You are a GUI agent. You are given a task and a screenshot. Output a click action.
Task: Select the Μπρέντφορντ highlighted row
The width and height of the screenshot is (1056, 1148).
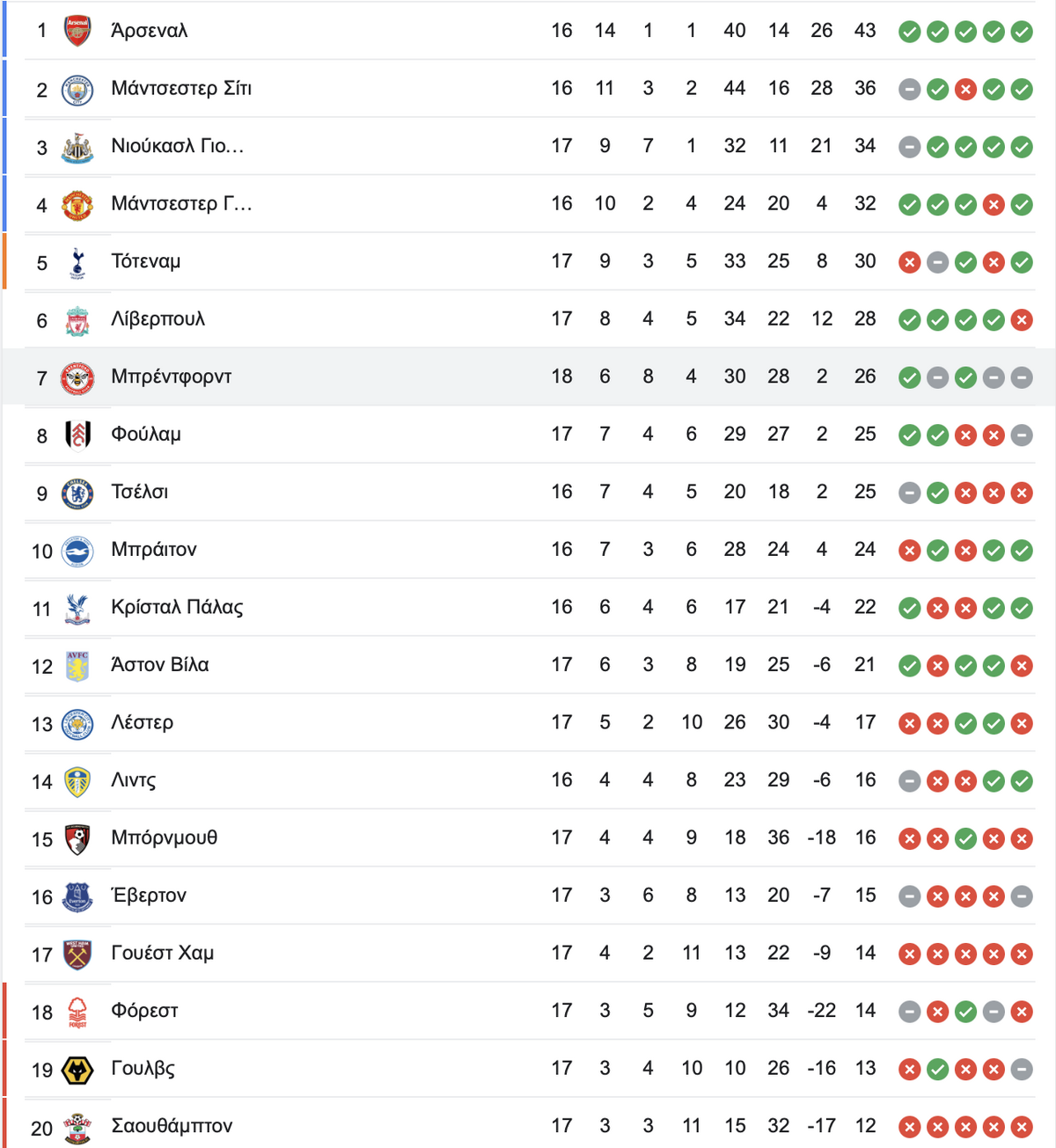coord(528,377)
